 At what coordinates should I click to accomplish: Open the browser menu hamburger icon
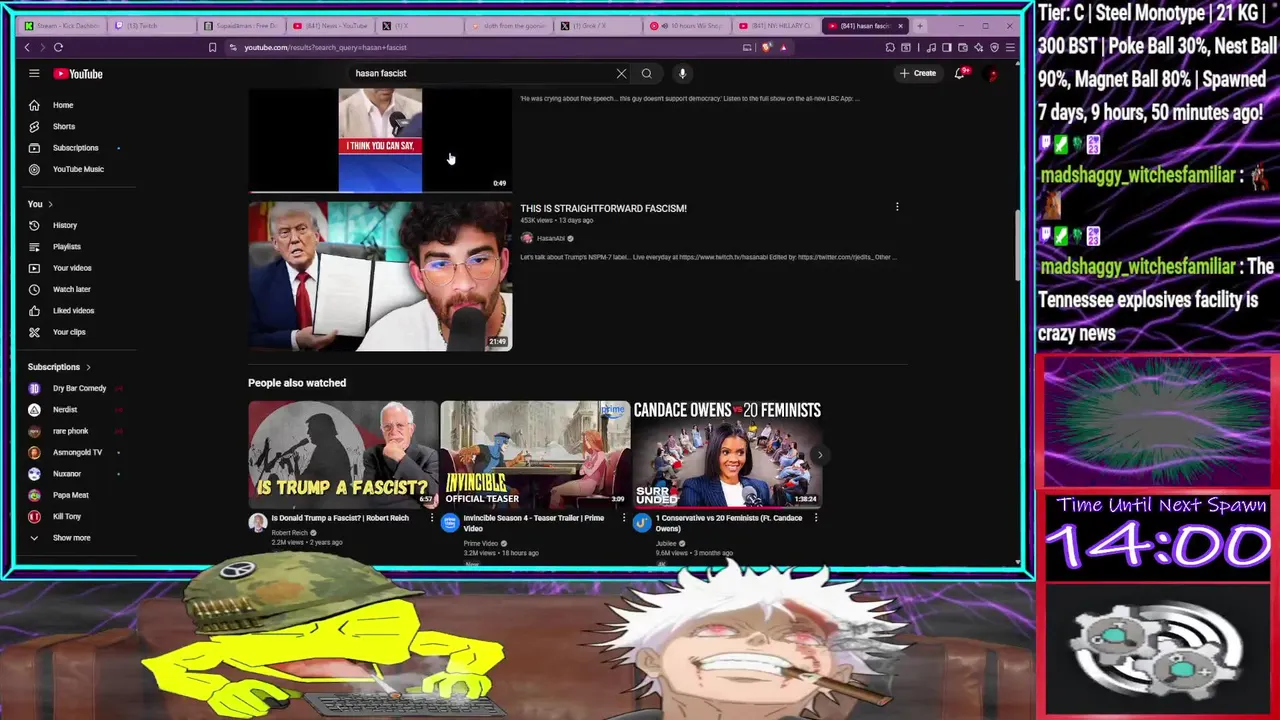1010,47
